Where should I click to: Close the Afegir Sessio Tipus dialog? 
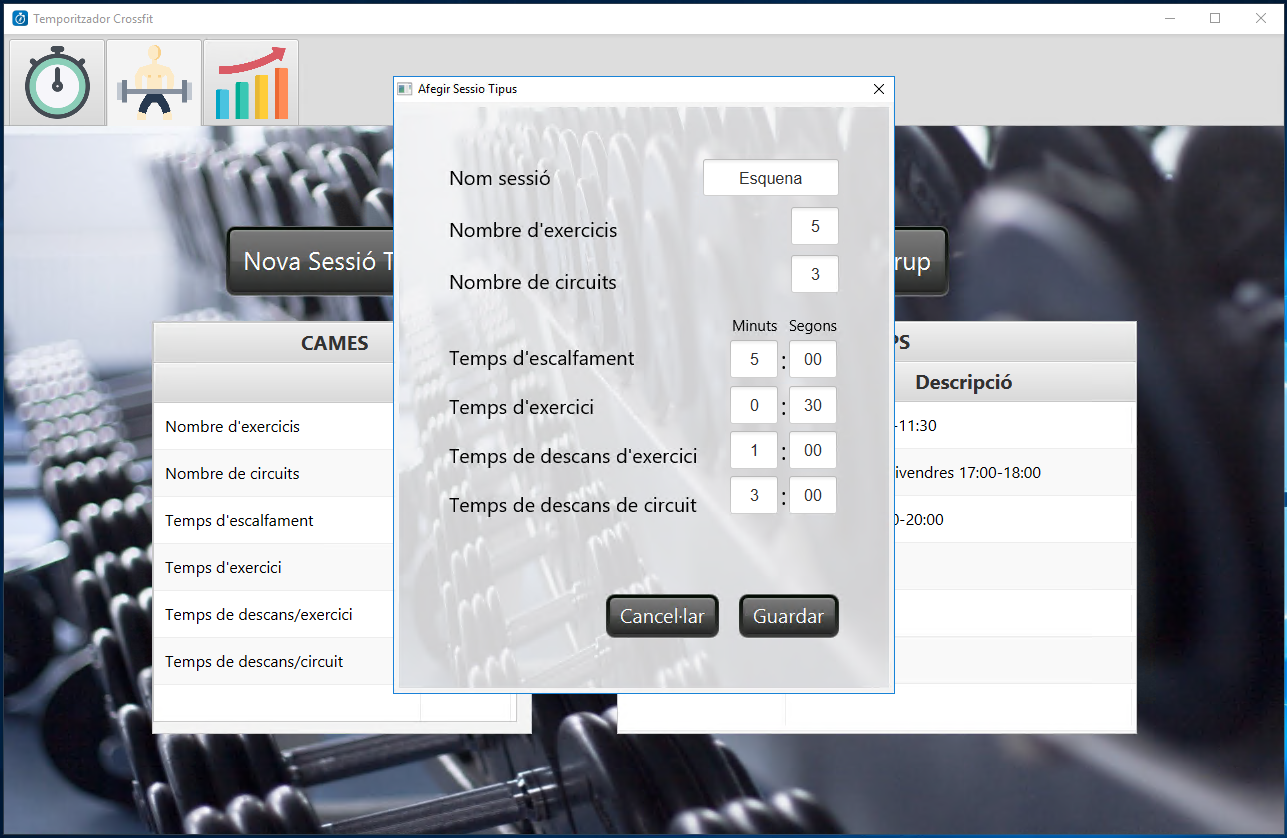click(x=879, y=89)
